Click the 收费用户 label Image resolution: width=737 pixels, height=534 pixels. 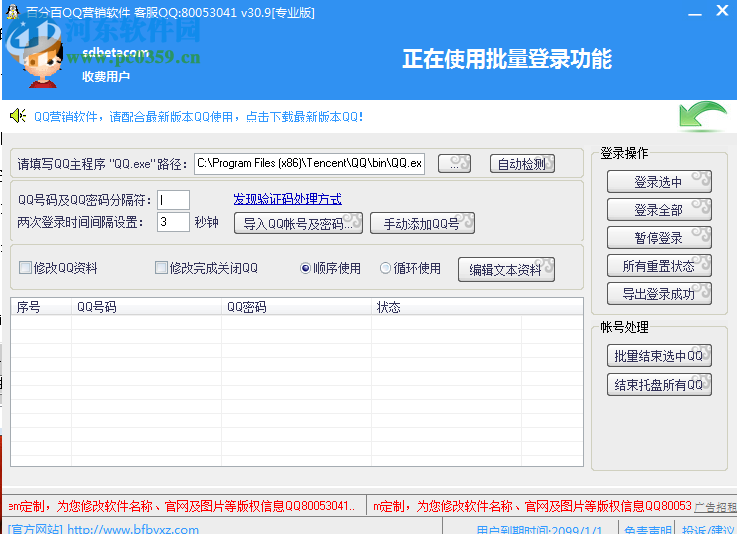coord(106,76)
